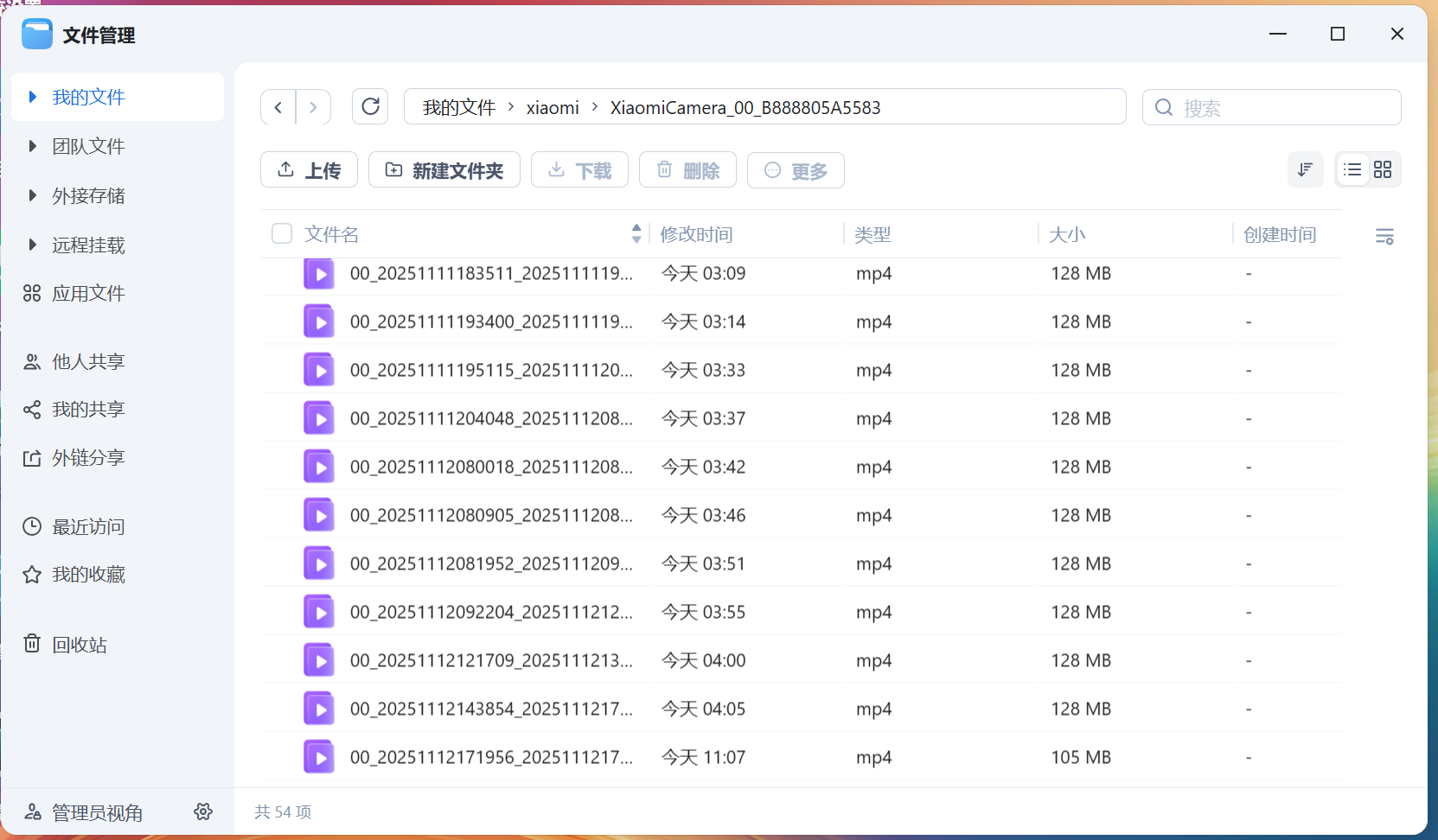Refresh the current folder listing
Screen dimensions: 1438x840
click(370, 106)
